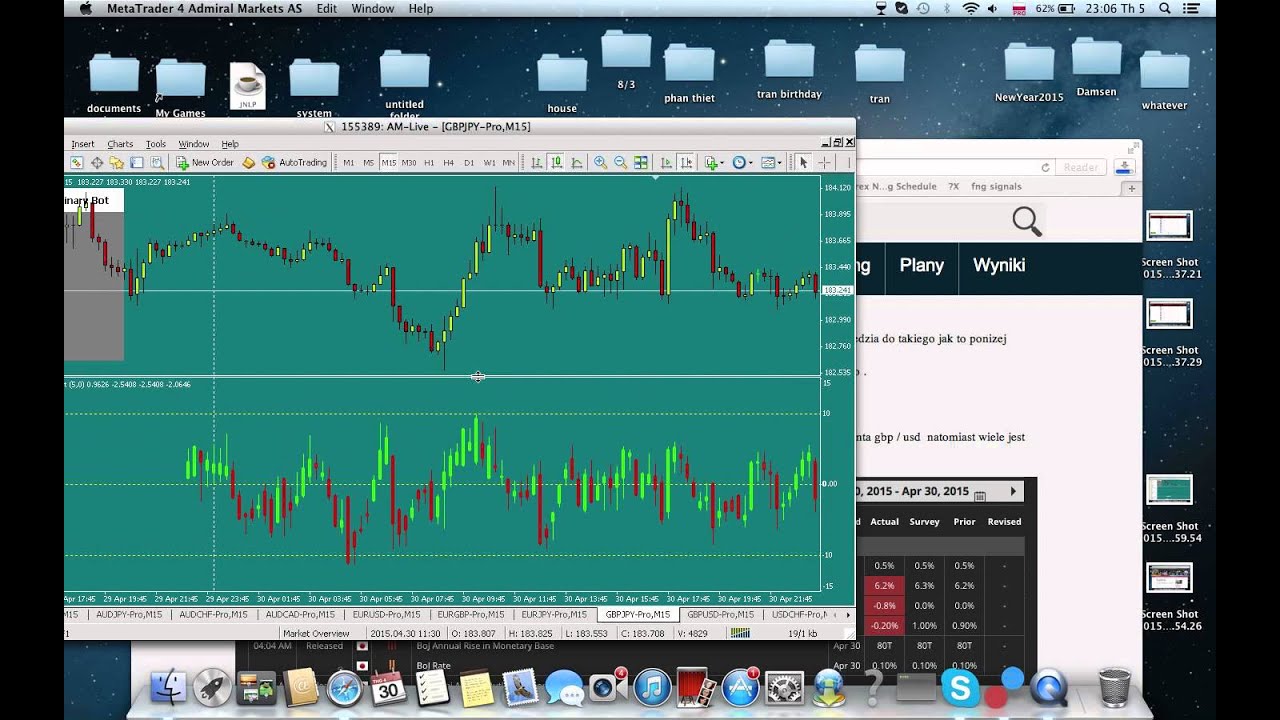Open Finder from the Dock
The height and width of the screenshot is (720, 1280).
click(168, 688)
